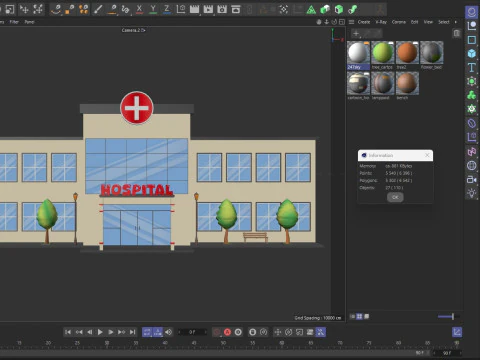The image size is (480, 360).
Task: Open render to picture viewer icon
Action: (x=208, y=9)
